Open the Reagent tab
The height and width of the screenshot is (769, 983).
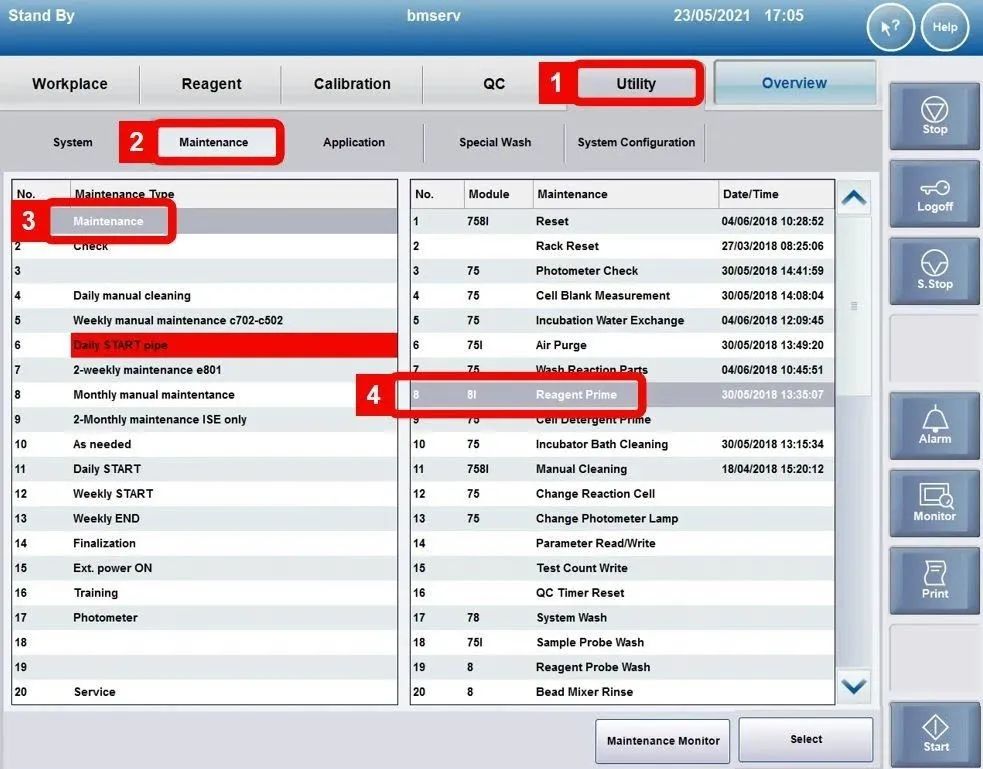pyautogui.click(x=211, y=83)
